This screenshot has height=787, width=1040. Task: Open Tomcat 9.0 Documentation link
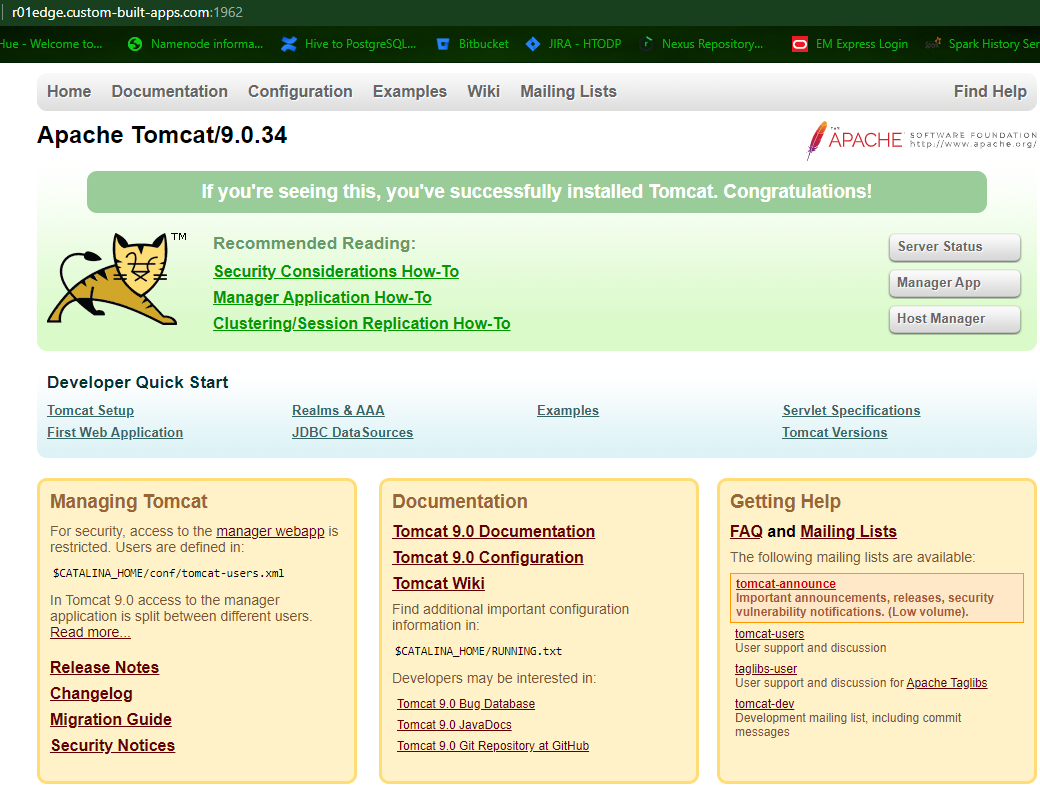coord(493,532)
